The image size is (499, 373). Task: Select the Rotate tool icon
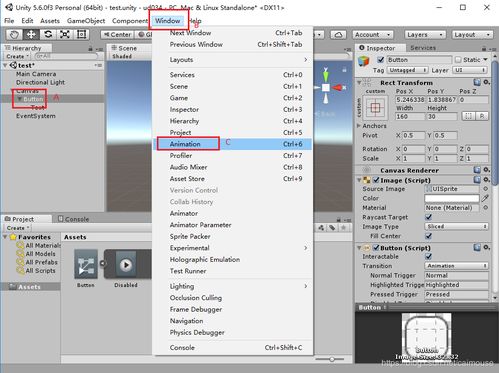pyautogui.click(x=48, y=34)
